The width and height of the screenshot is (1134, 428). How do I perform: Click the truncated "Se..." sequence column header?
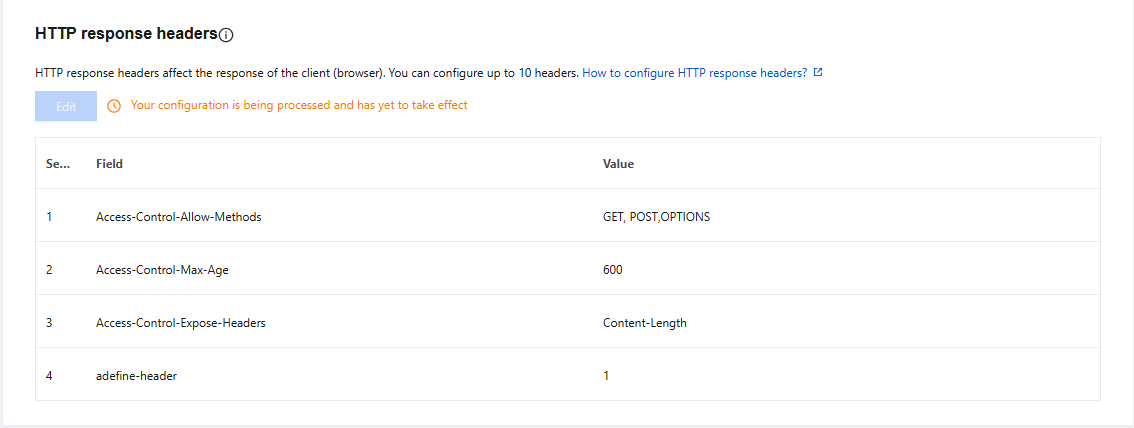(57, 164)
